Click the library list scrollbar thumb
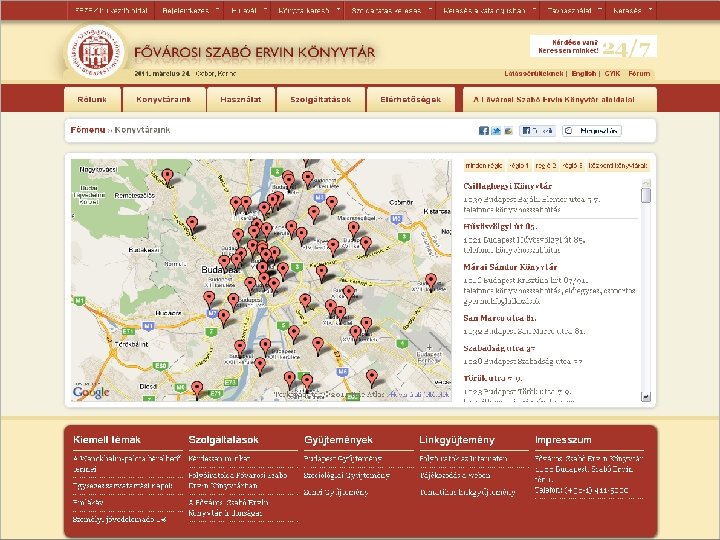The image size is (720, 540). (x=646, y=195)
